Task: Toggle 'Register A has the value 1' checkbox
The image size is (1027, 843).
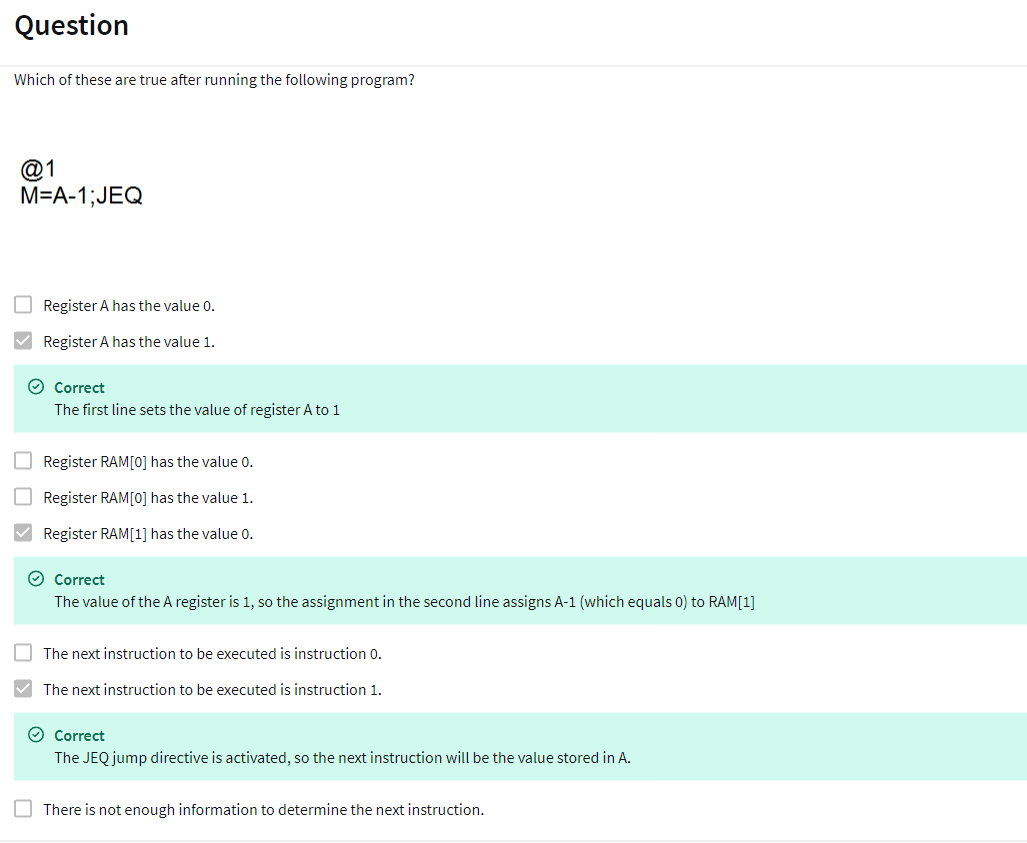Action: pyautogui.click(x=23, y=341)
